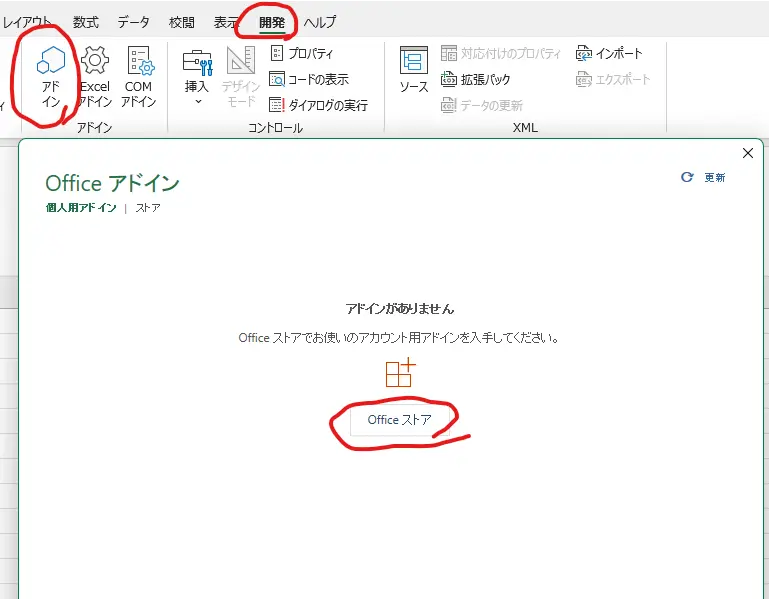Toggle デザインモード in ribbon
Screen dimensions: 769x599
point(240,77)
